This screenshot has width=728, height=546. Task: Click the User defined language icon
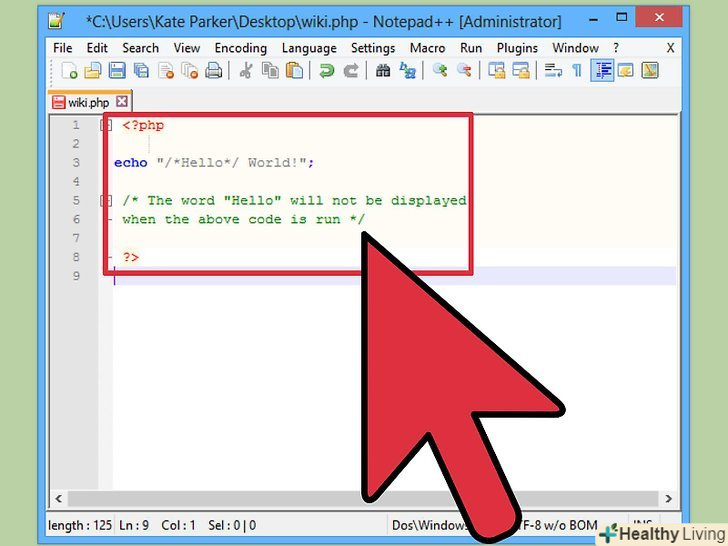pyautogui.click(x=626, y=71)
